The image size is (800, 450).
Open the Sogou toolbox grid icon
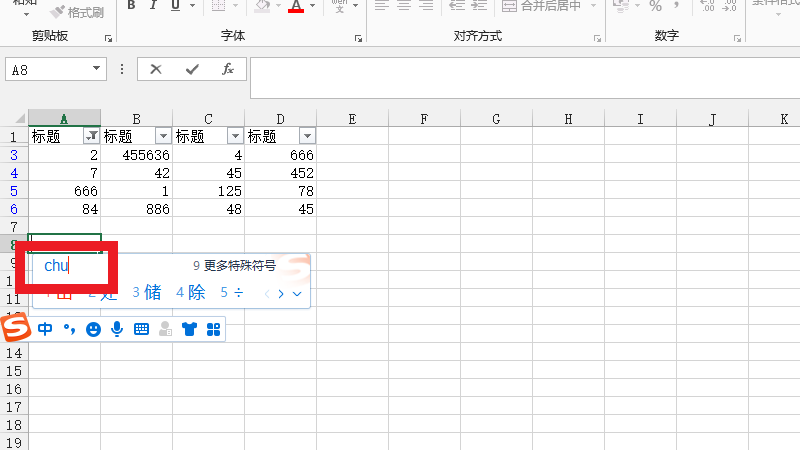click(213, 329)
